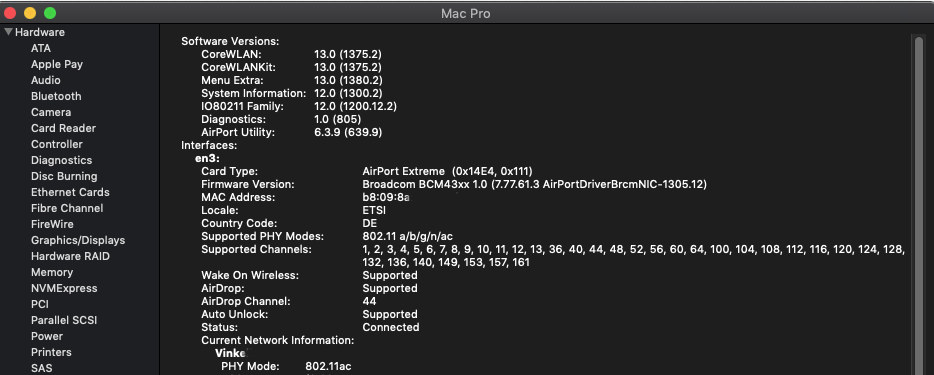Show Memory information

point(52,273)
